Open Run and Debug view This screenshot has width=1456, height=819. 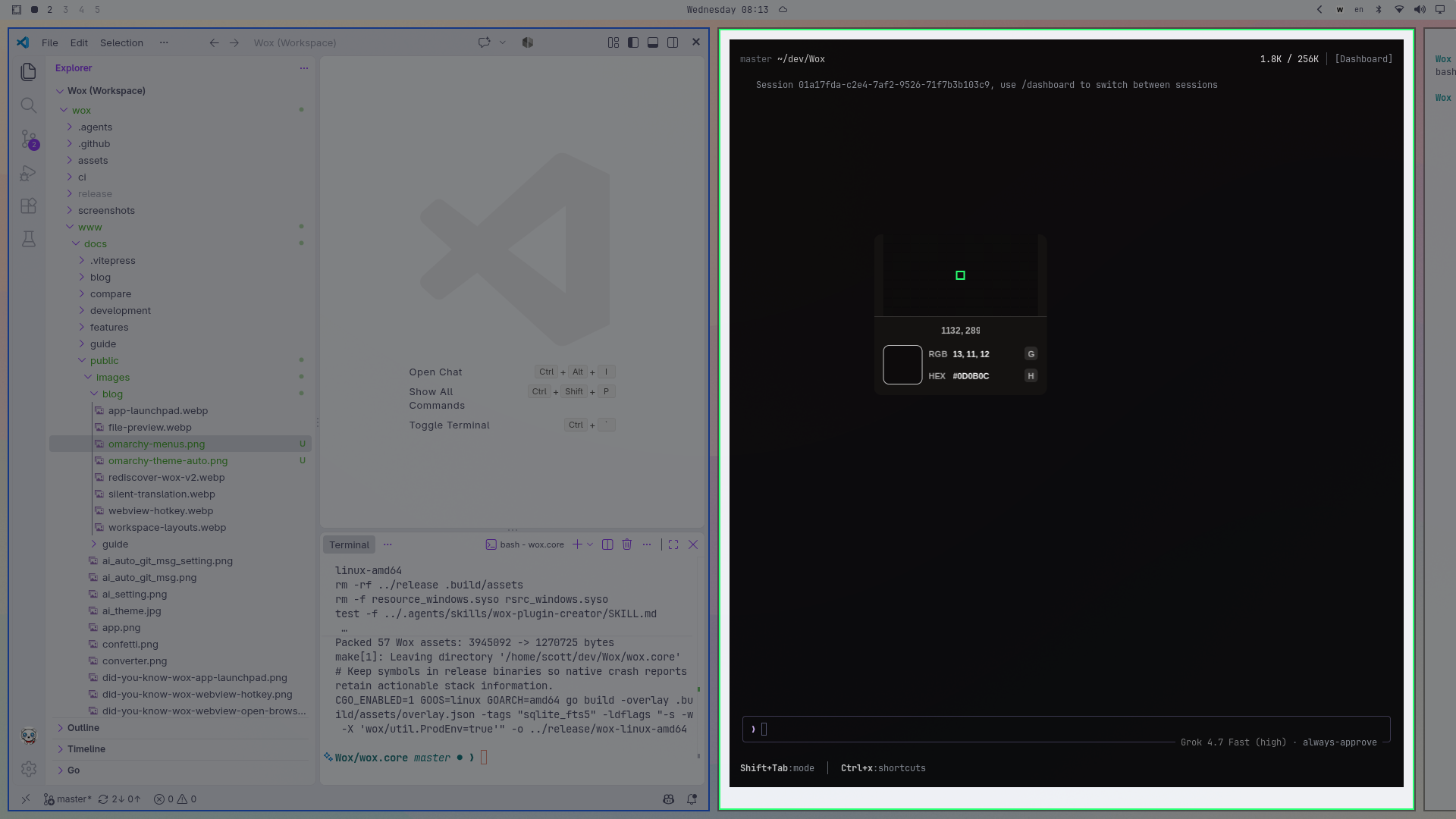[28, 173]
